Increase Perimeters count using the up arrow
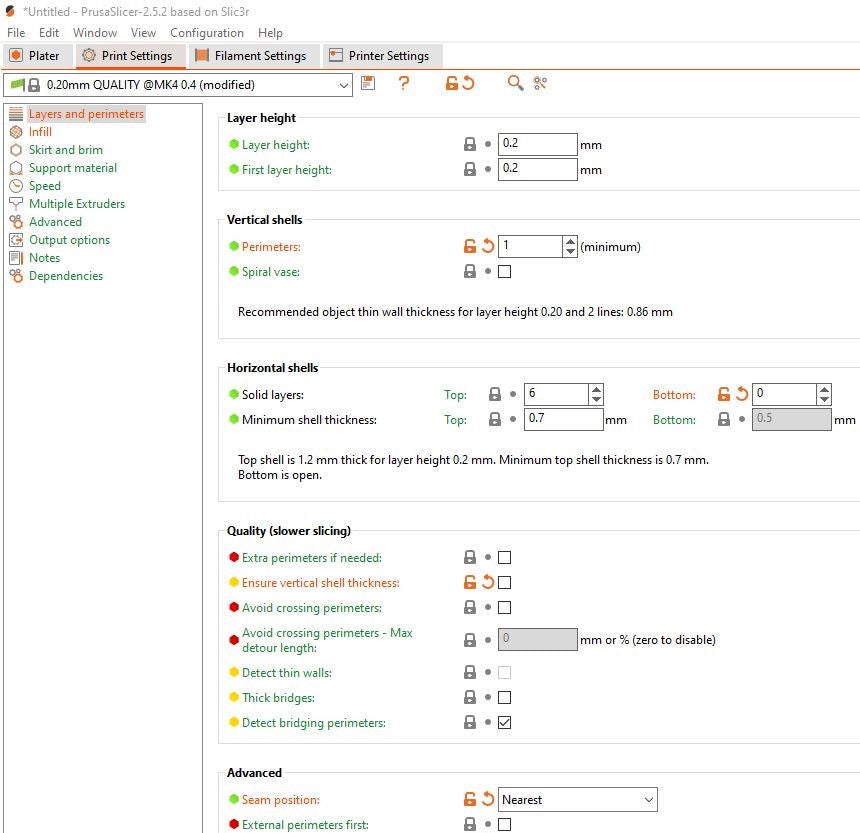The height and width of the screenshot is (833, 860). coord(570,241)
